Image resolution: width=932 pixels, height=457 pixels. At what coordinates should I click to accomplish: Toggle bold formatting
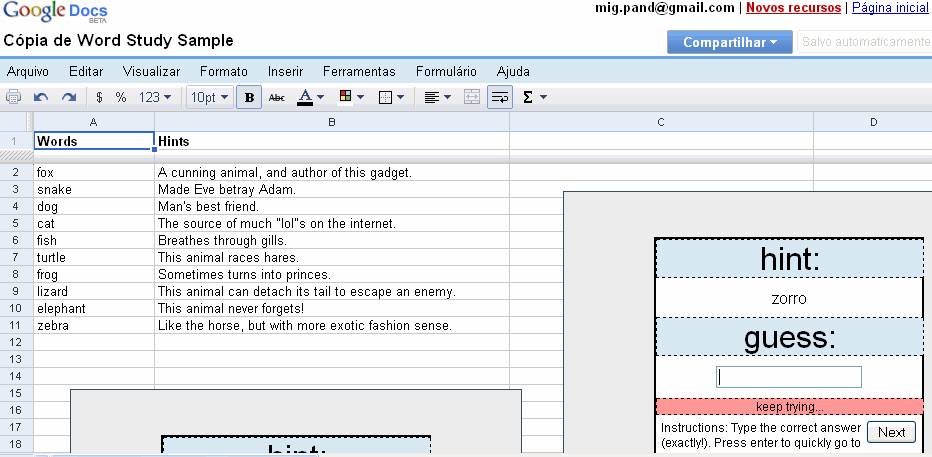[x=249, y=97]
